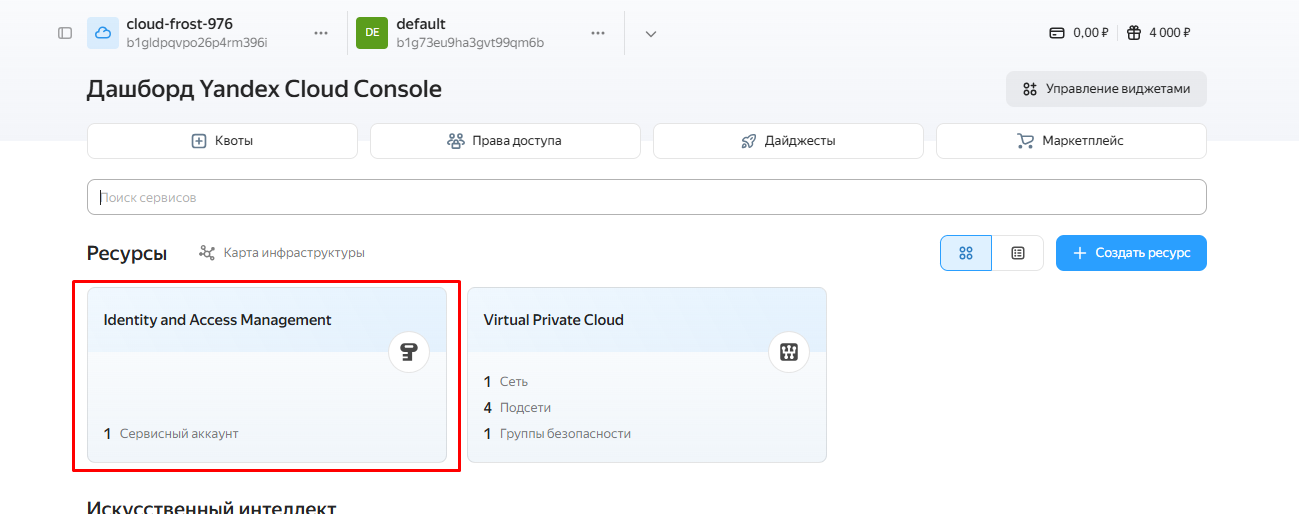Viewport: 1299px width, 514px height.
Task: Click folder ID b1g73eu9ha3gvt99qm6b
Action: pos(470,43)
